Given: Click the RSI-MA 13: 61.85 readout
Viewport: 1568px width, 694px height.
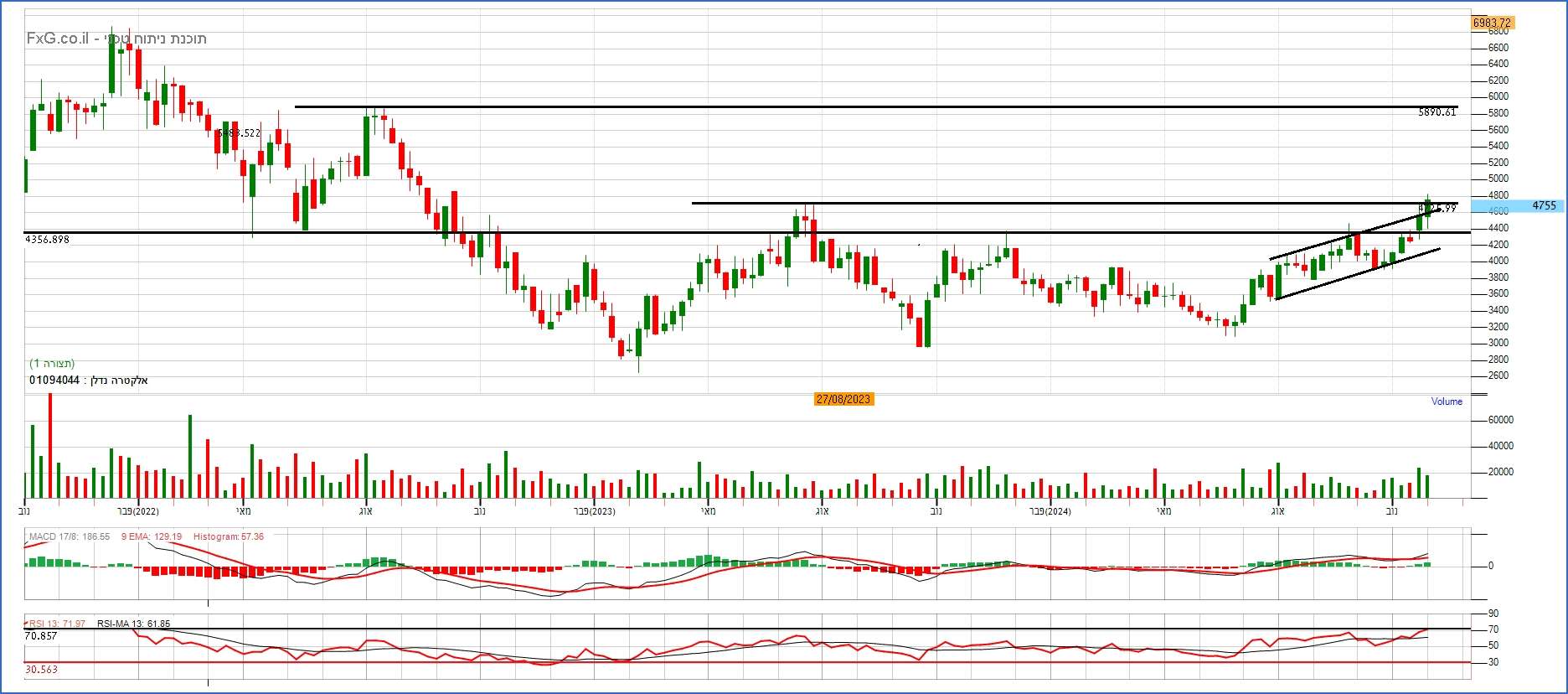Looking at the screenshot, I should 134,624.
